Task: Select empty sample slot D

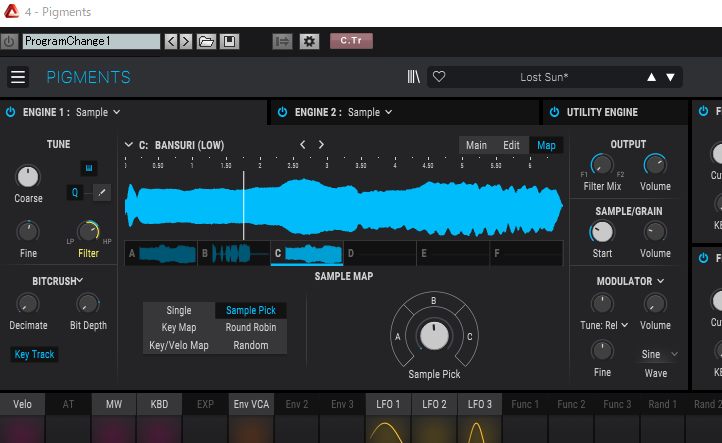Action: click(380, 253)
